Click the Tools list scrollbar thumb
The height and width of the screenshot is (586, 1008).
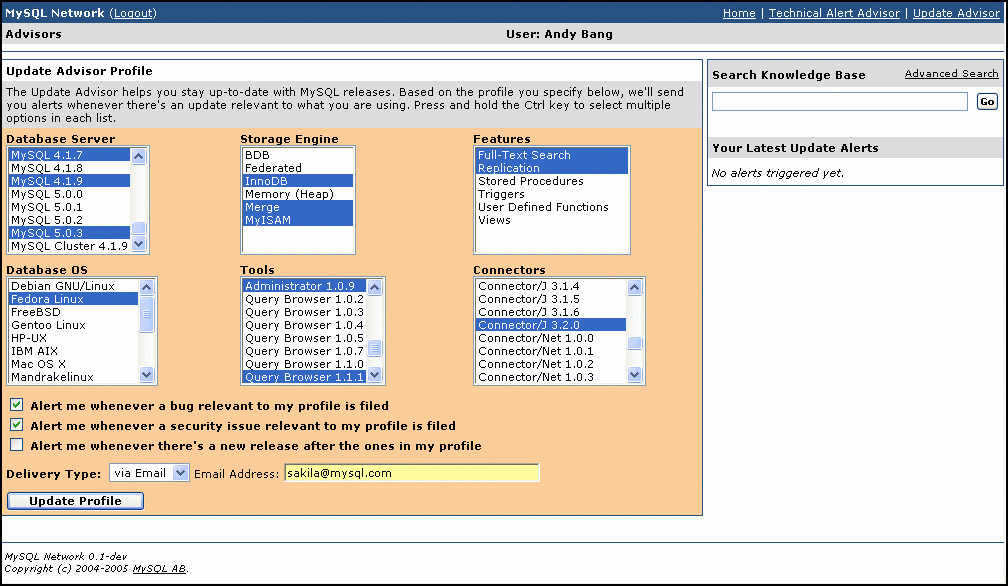pyautogui.click(x=375, y=348)
